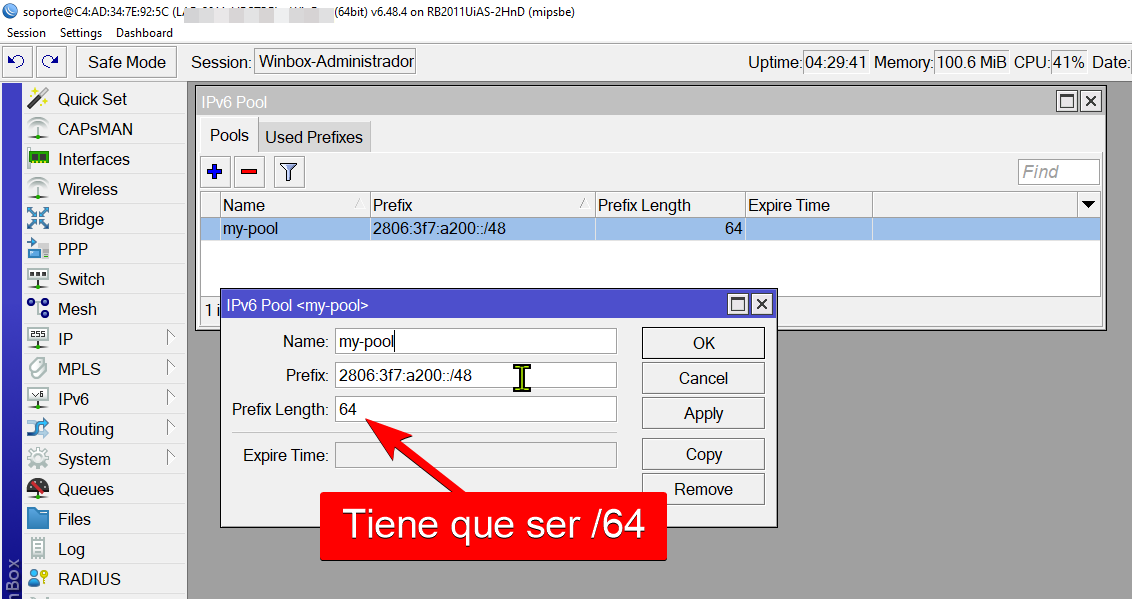The height and width of the screenshot is (599, 1132).
Task: Open the column selector arrow on the pool list
Action: 1089,204
